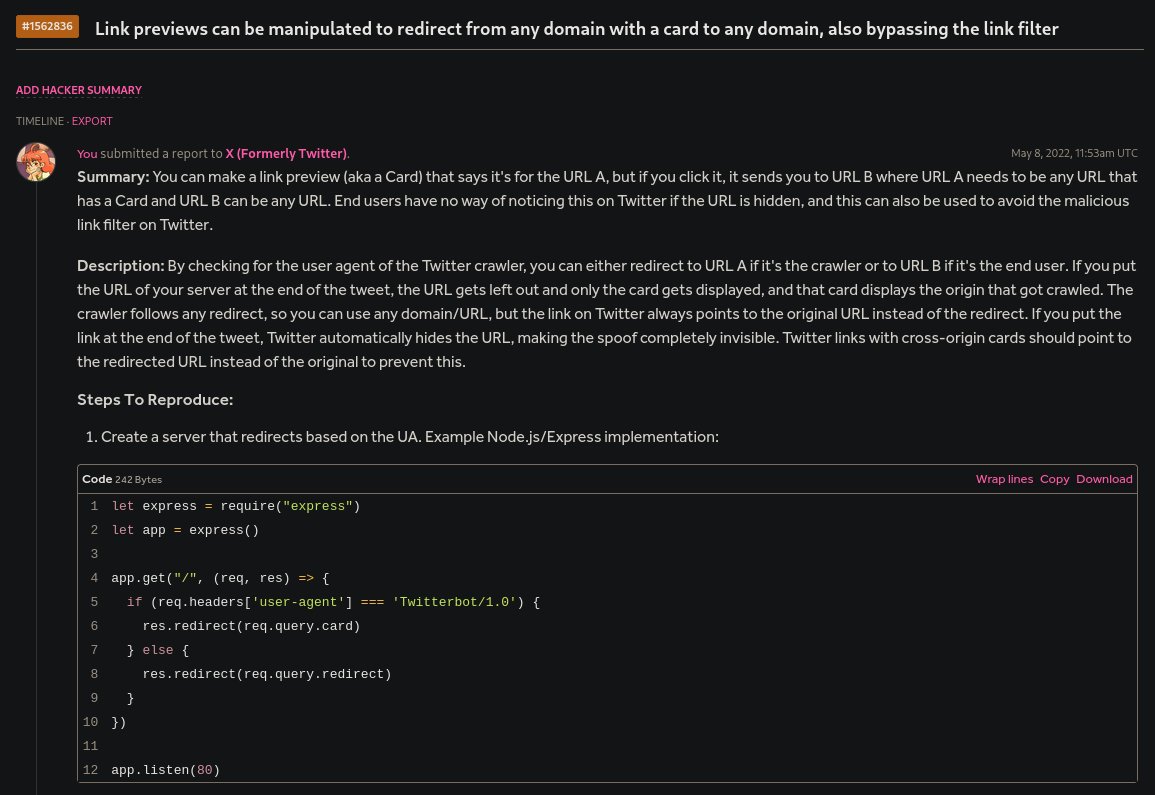1155x795 pixels.
Task: Open the X (Formerly Twitter) program link
Action: [x=286, y=153]
